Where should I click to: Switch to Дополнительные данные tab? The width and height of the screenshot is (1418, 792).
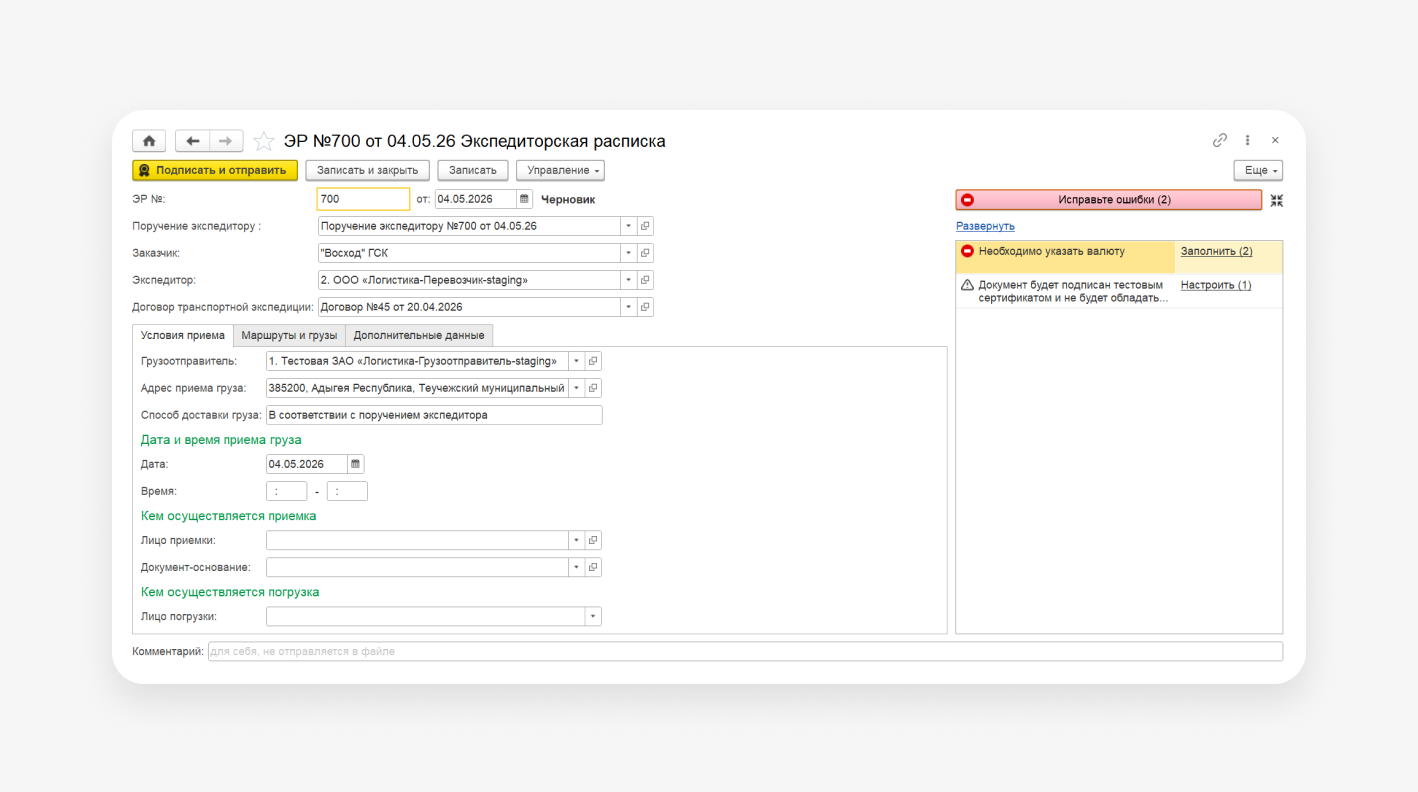(x=419, y=335)
